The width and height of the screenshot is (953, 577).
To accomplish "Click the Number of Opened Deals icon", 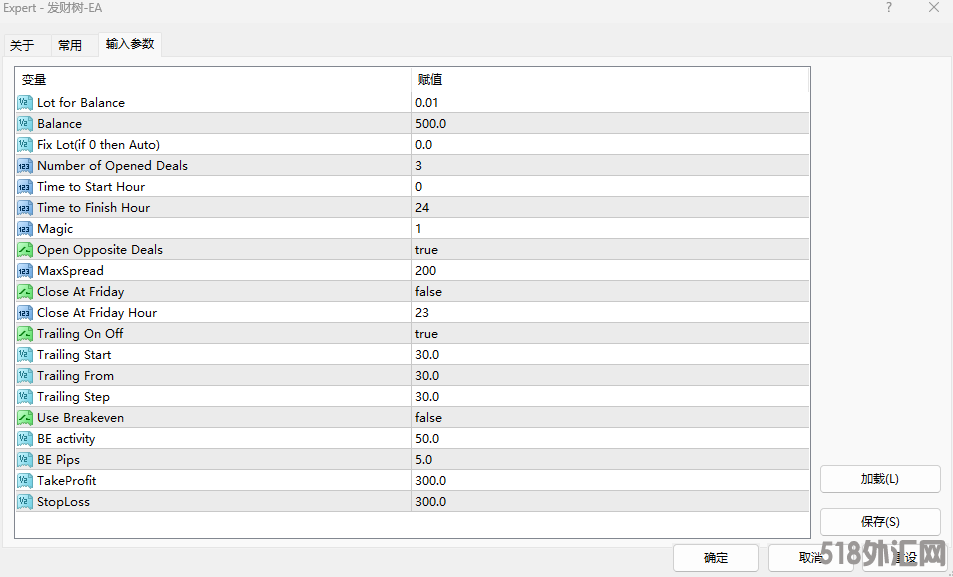I will tap(25, 166).
